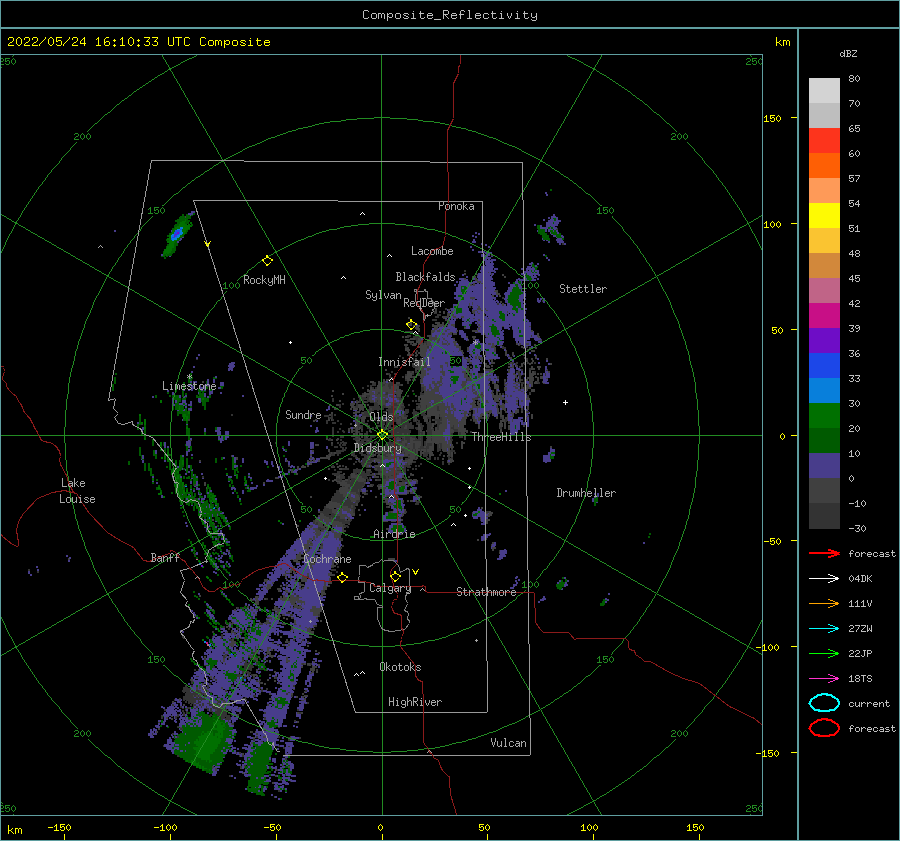Click the Okotoks town label

coord(400,667)
